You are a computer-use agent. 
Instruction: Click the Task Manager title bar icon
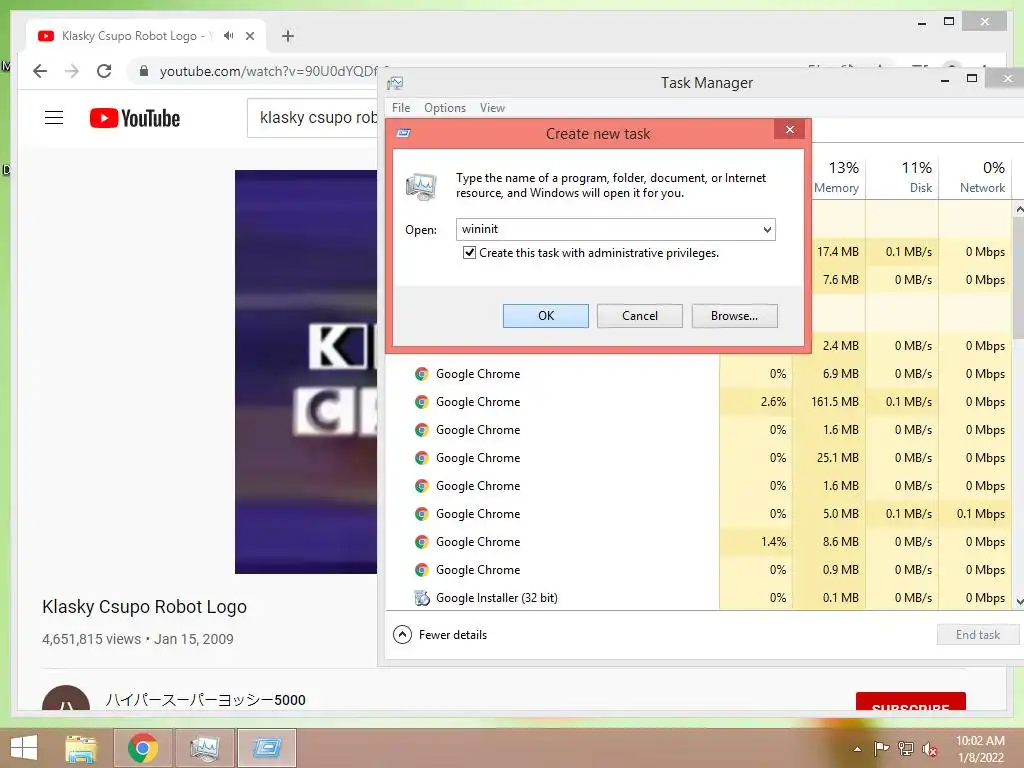395,83
